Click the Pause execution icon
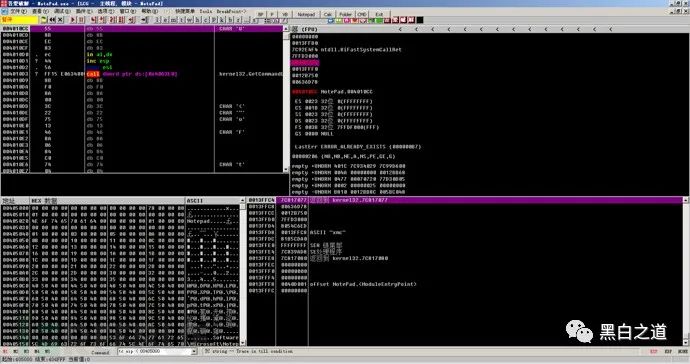Image resolution: width=690 pixels, height=364 pixels. point(81,20)
